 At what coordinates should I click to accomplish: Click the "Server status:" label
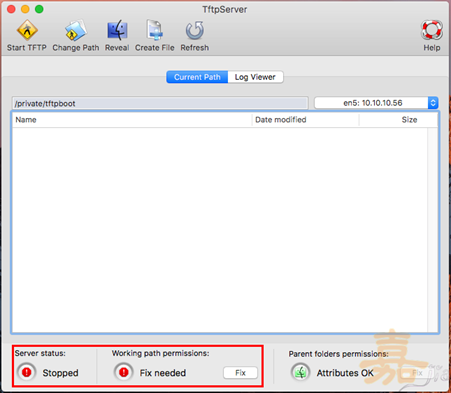pos(40,353)
